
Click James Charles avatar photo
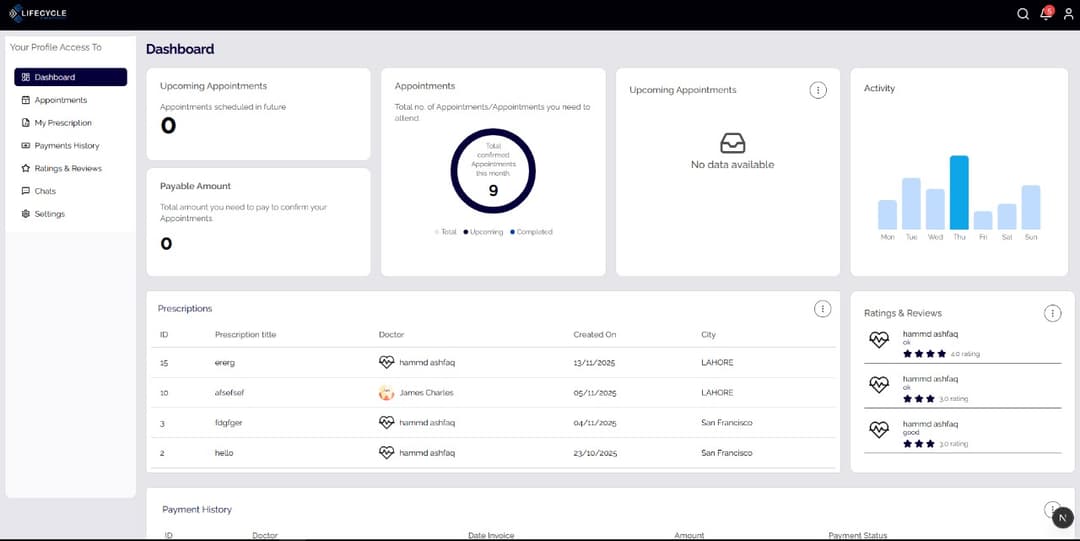coord(386,393)
